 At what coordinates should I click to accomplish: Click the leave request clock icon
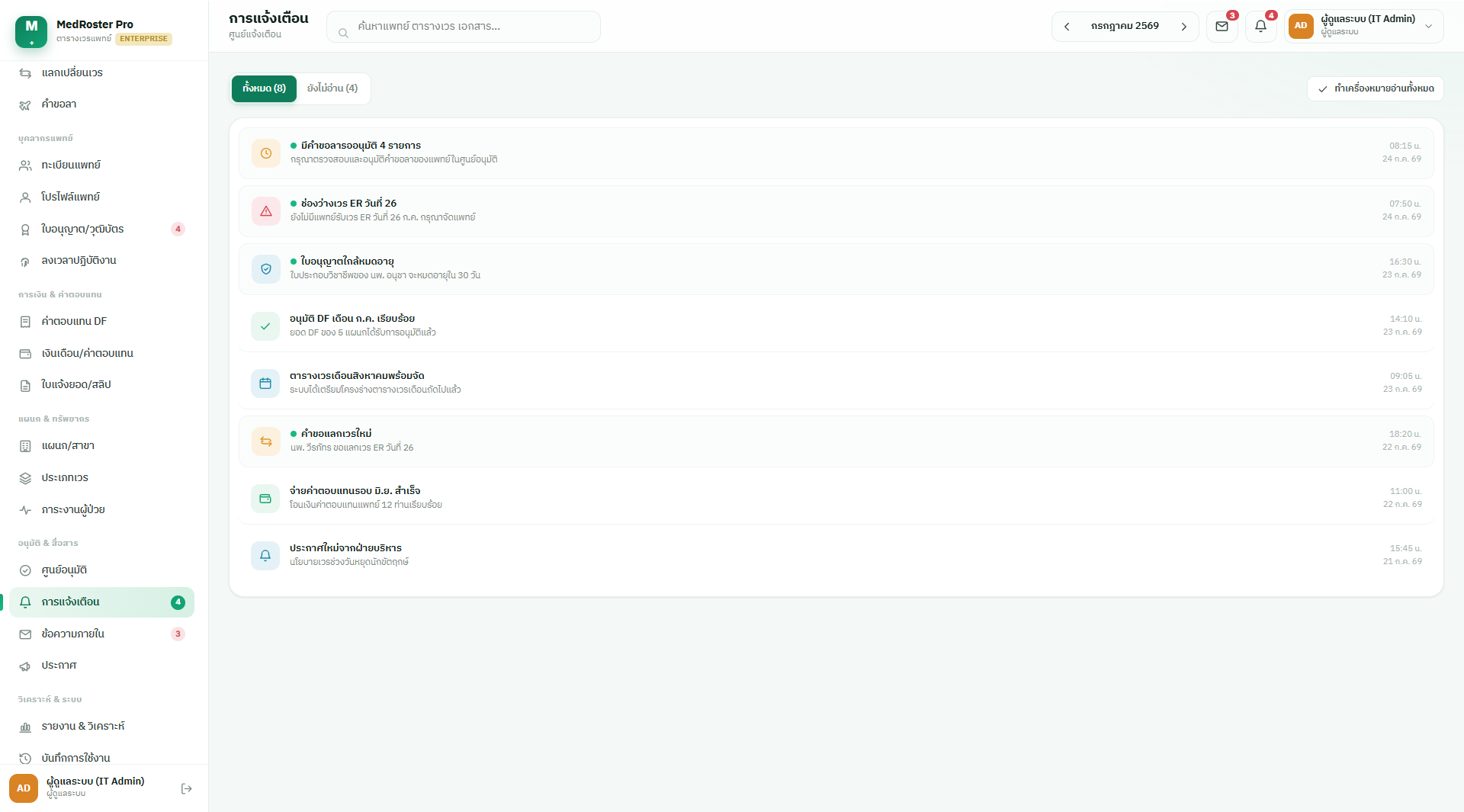pyautogui.click(x=266, y=153)
